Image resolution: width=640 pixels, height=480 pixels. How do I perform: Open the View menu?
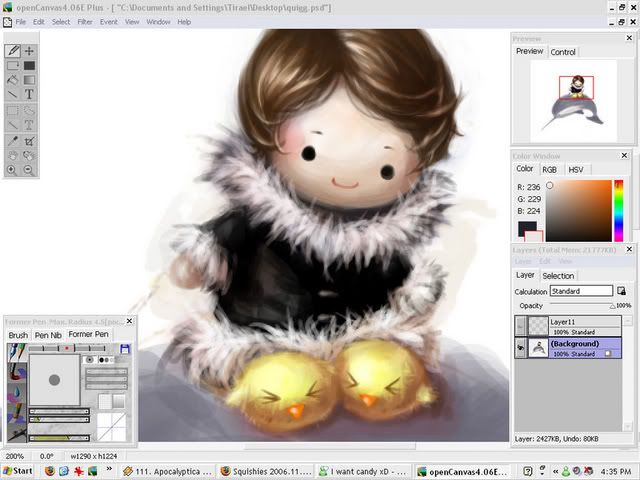pos(132,22)
